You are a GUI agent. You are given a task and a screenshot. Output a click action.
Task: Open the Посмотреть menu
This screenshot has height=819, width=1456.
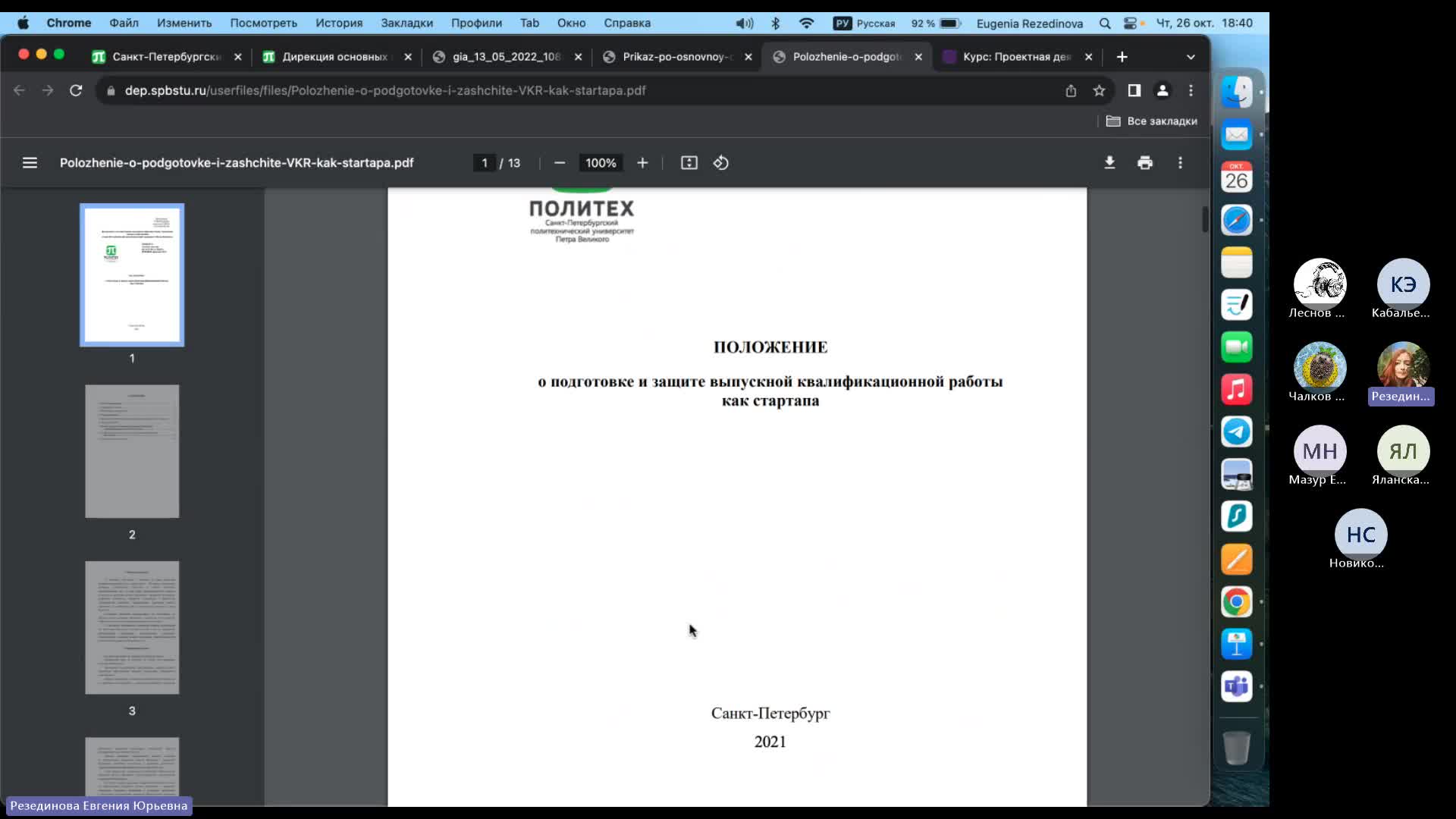coord(263,23)
